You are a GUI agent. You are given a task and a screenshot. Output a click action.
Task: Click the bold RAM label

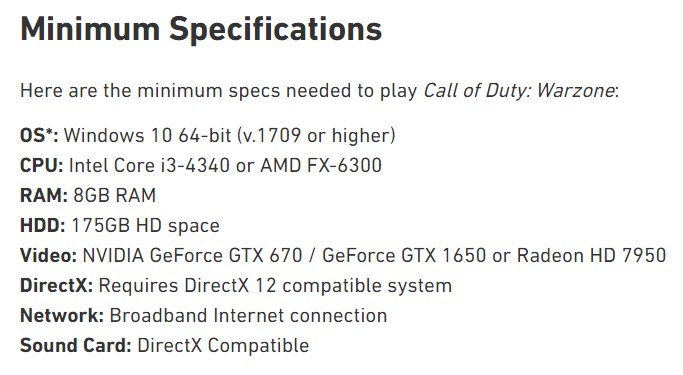click(44, 196)
